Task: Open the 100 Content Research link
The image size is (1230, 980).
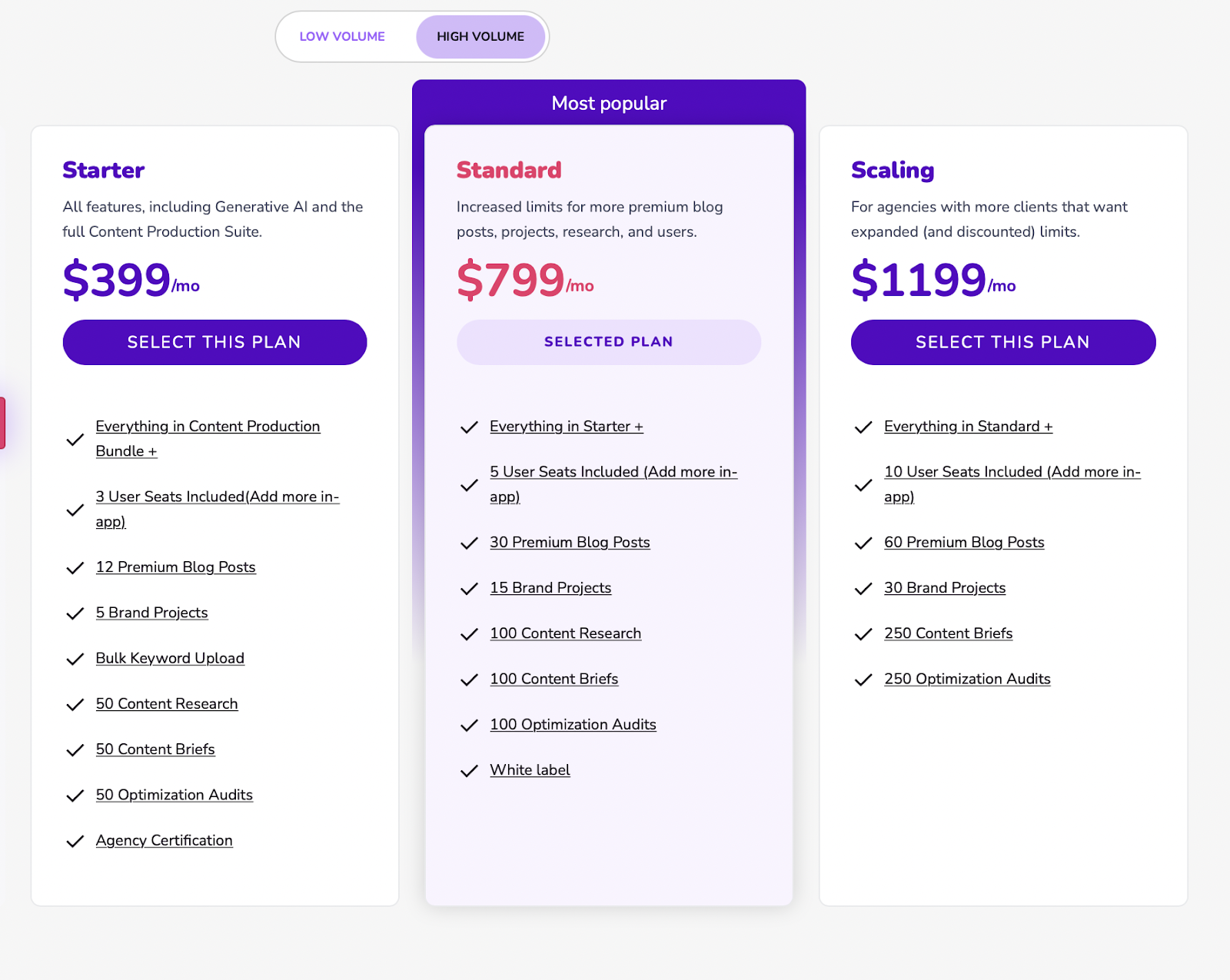Action: 565,633
